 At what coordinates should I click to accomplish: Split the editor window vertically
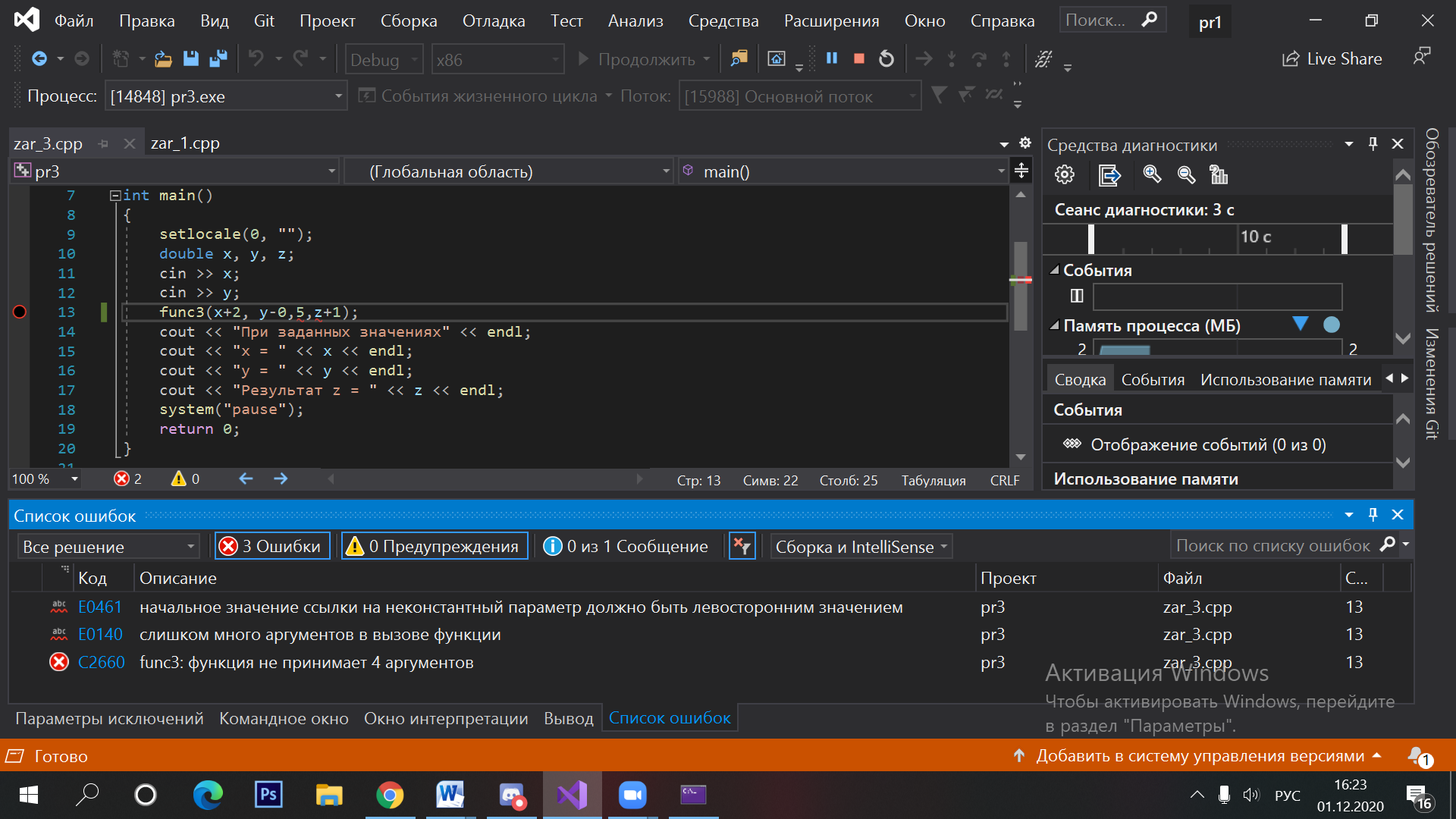pos(1021,171)
